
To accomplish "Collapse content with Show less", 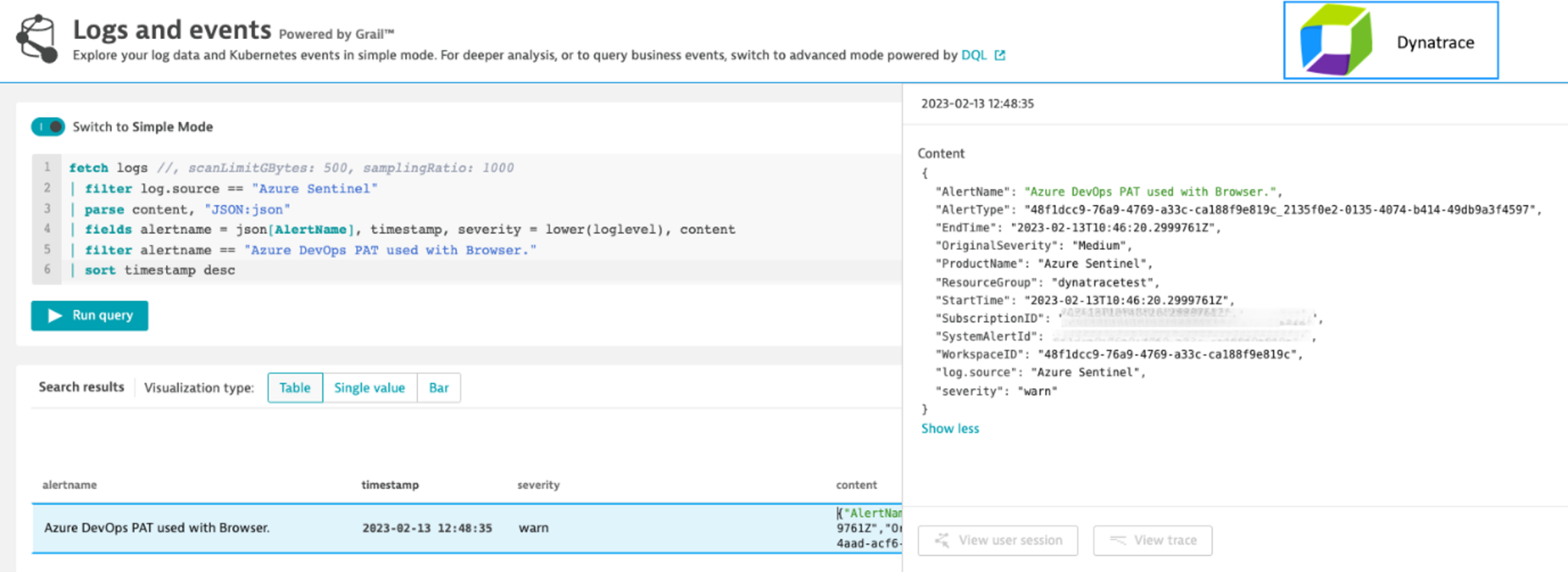I will (949, 429).
